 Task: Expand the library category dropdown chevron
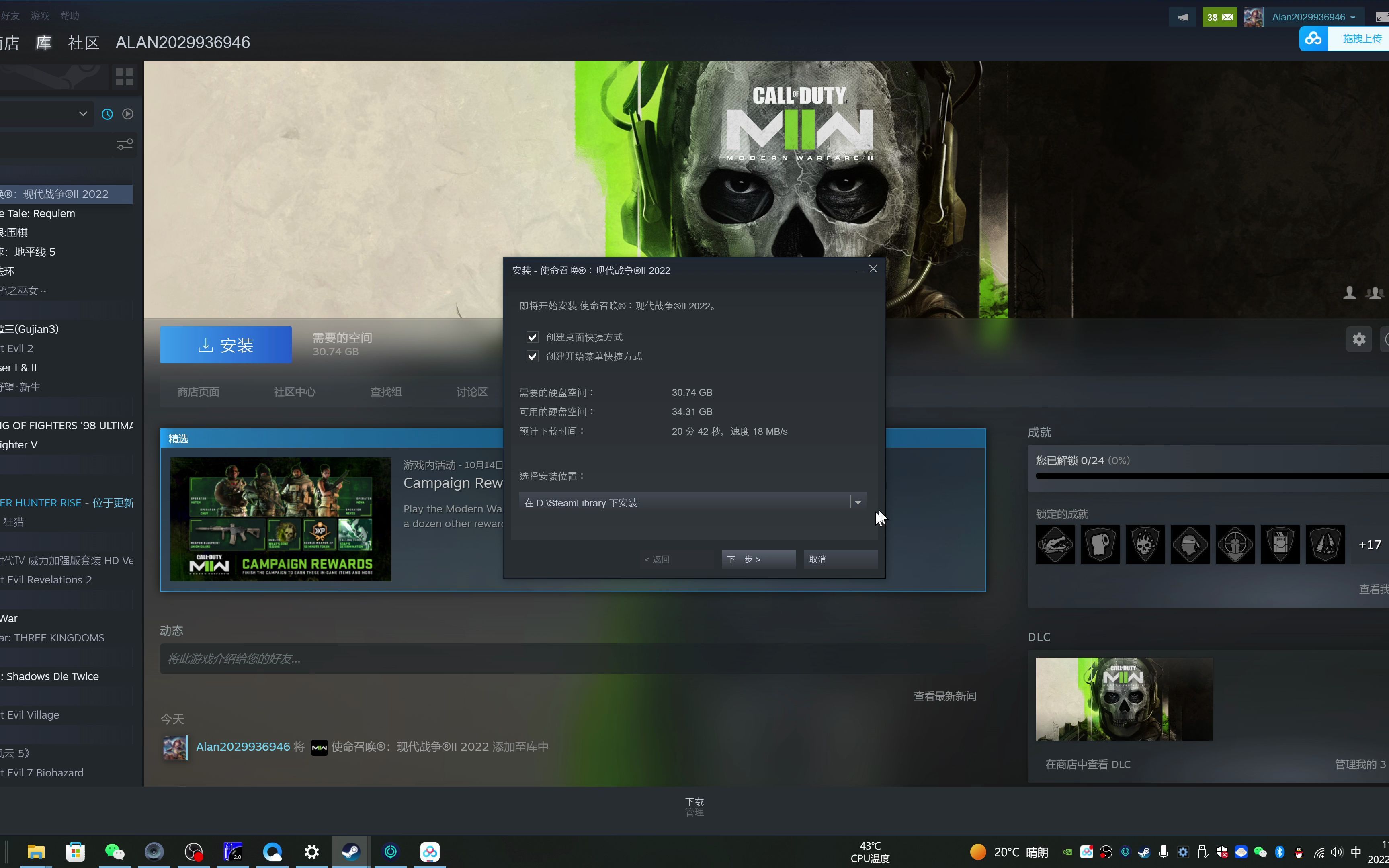tap(83, 114)
